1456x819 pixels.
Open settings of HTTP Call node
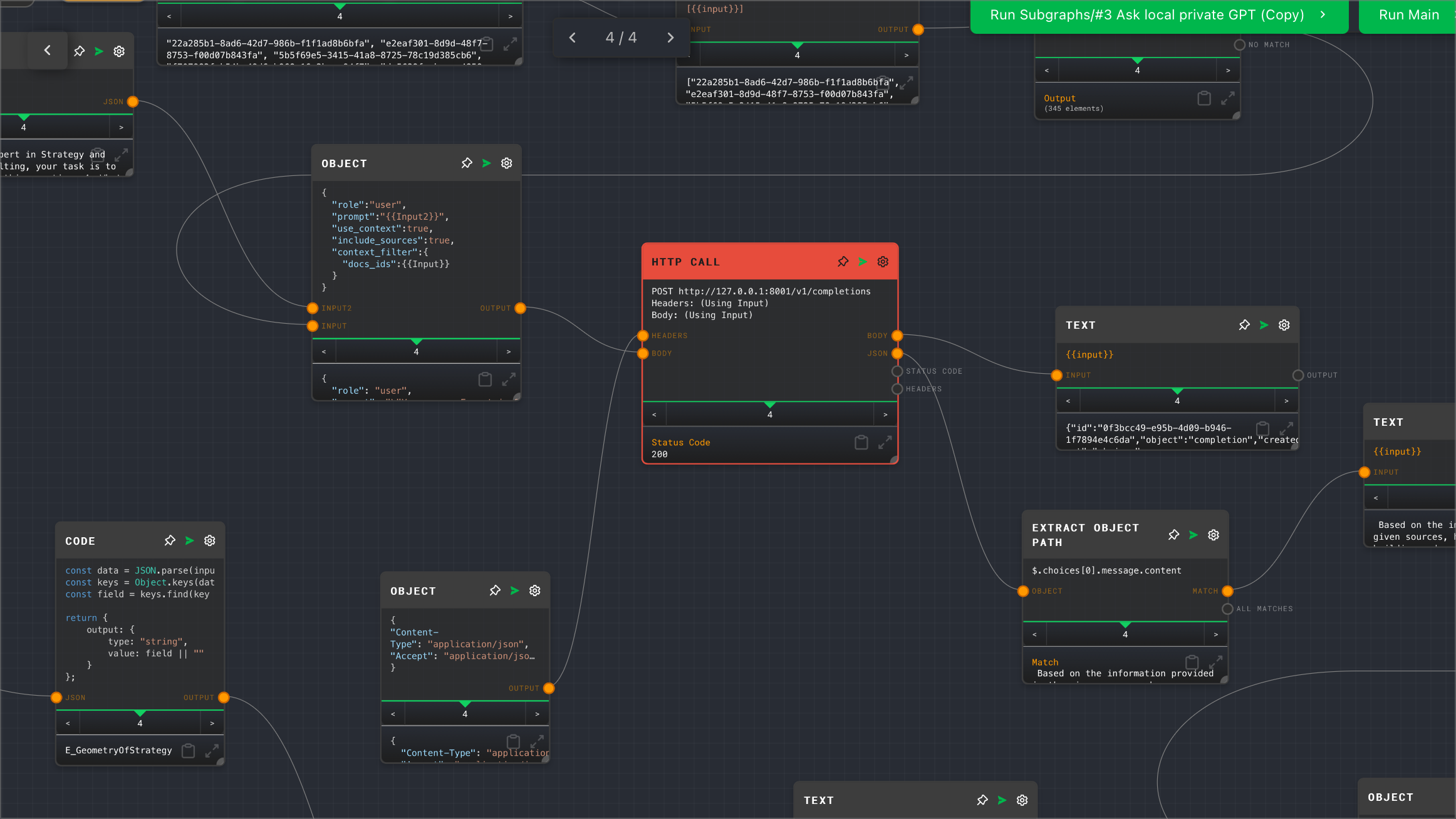pos(883,262)
